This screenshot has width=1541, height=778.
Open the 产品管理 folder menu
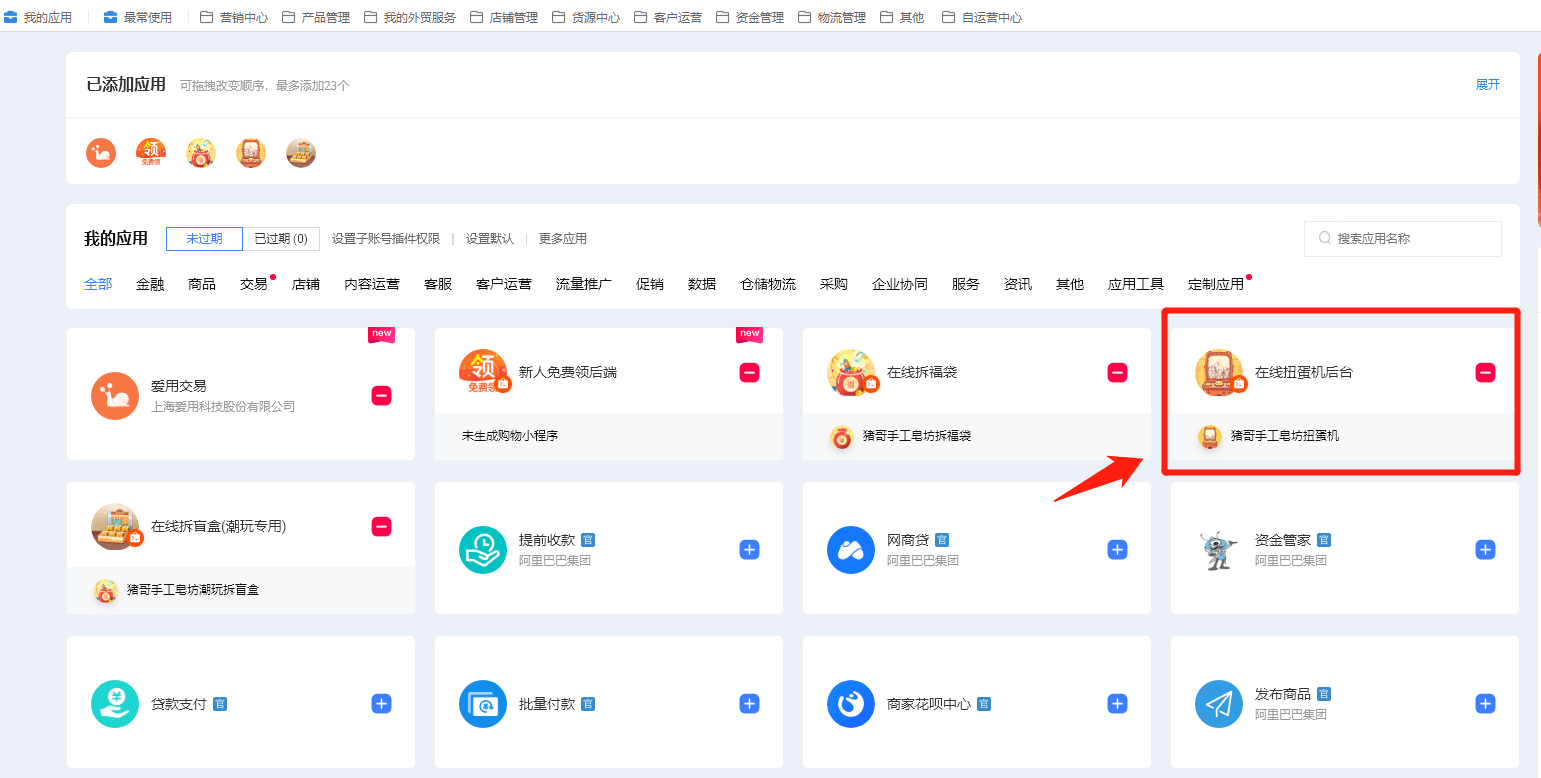pyautogui.click(x=316, y=17)
